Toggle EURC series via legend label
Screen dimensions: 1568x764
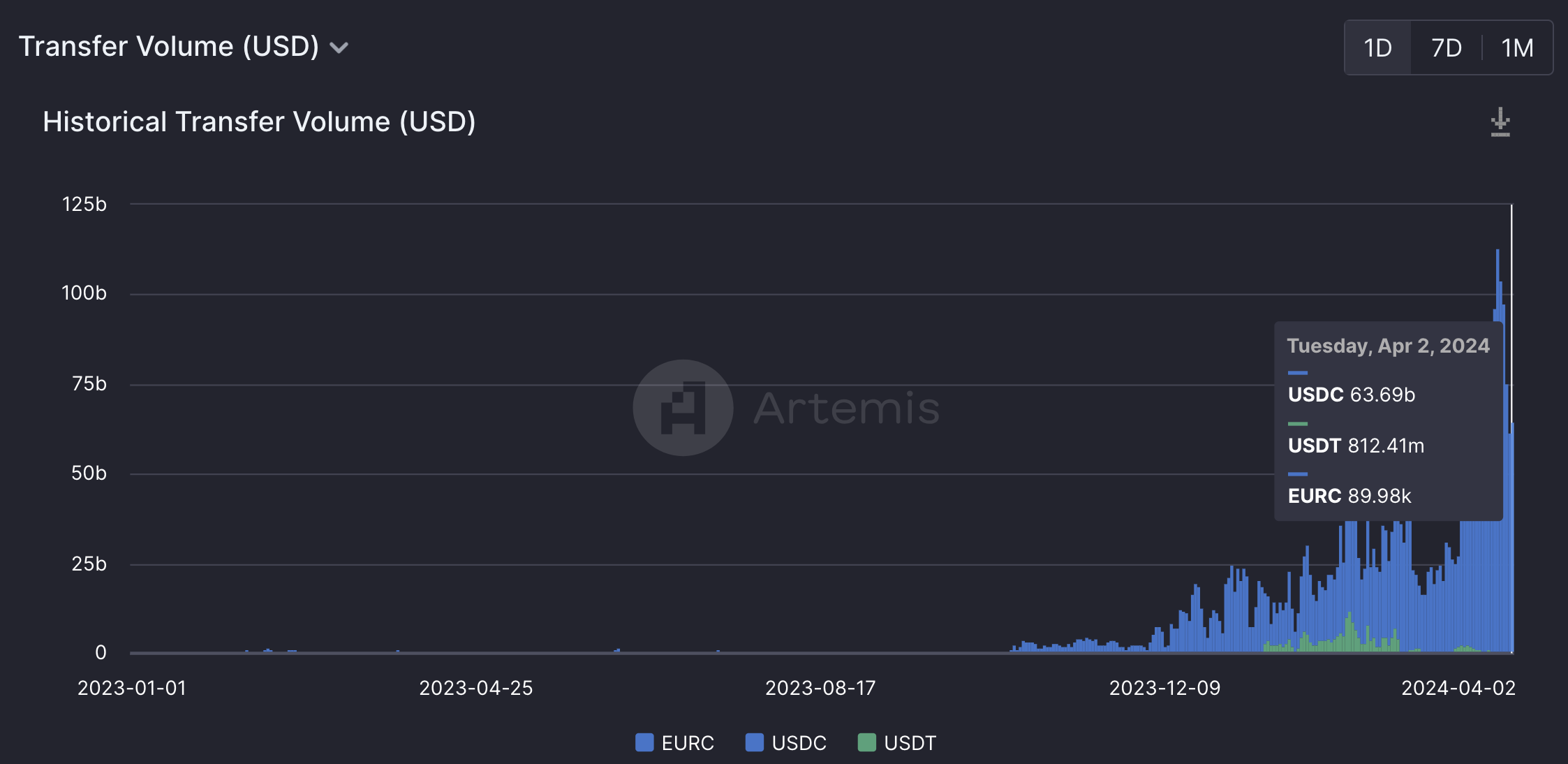tap(688, 743)
